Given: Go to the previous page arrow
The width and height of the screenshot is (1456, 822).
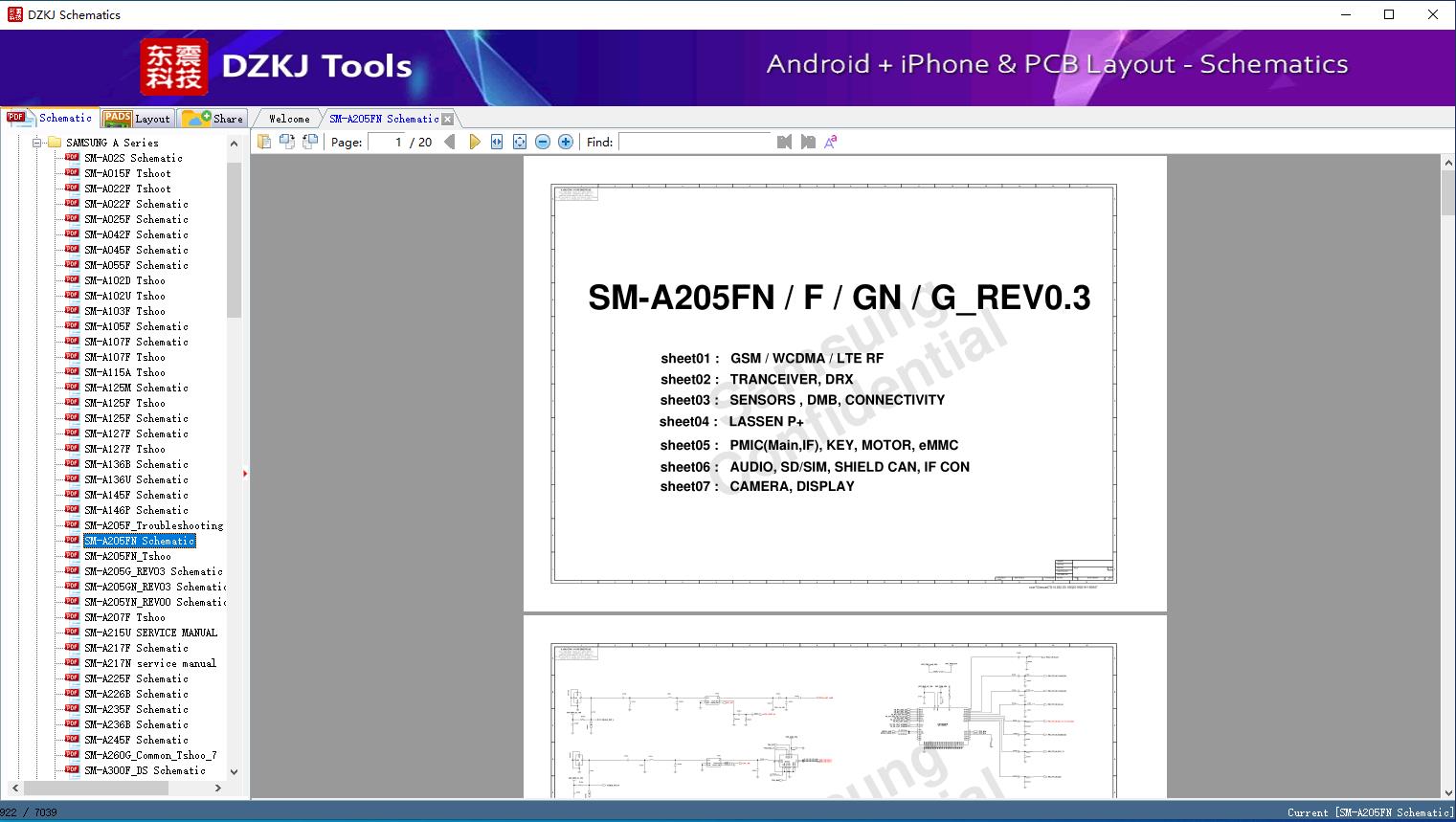Looking at the screenshot, I should (x=450, y=142).
